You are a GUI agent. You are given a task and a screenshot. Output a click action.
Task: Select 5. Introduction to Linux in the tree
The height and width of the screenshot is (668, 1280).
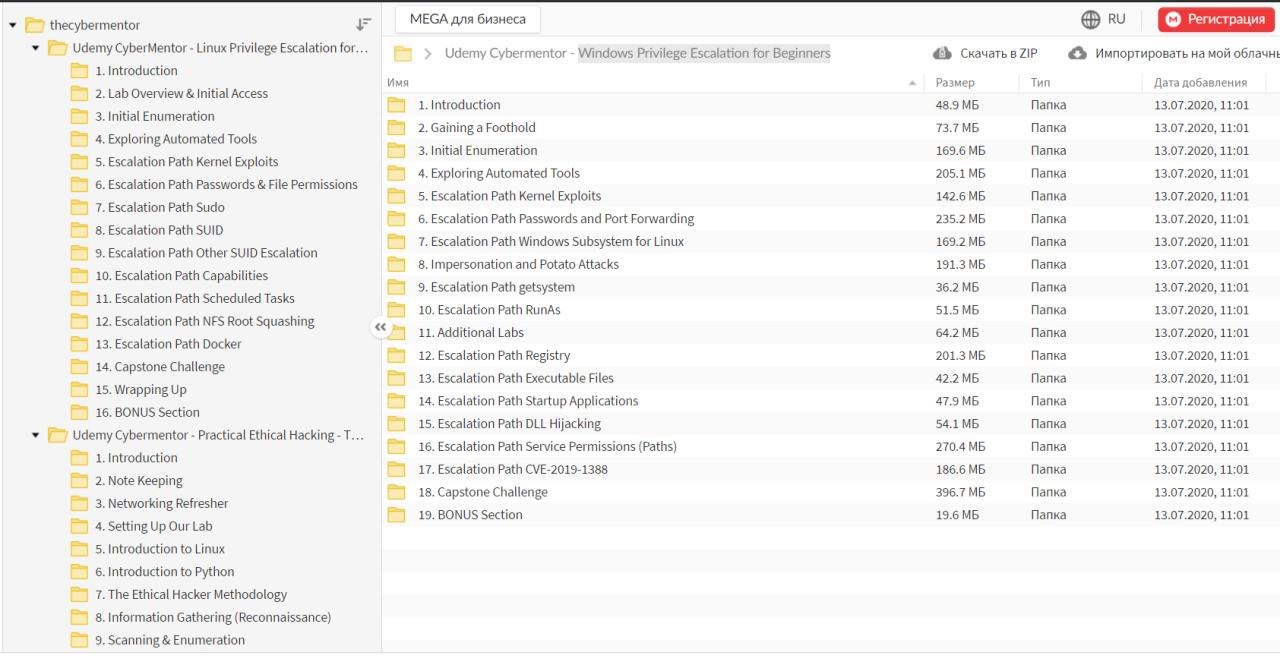pyautogui.click(x=160, y=549)
